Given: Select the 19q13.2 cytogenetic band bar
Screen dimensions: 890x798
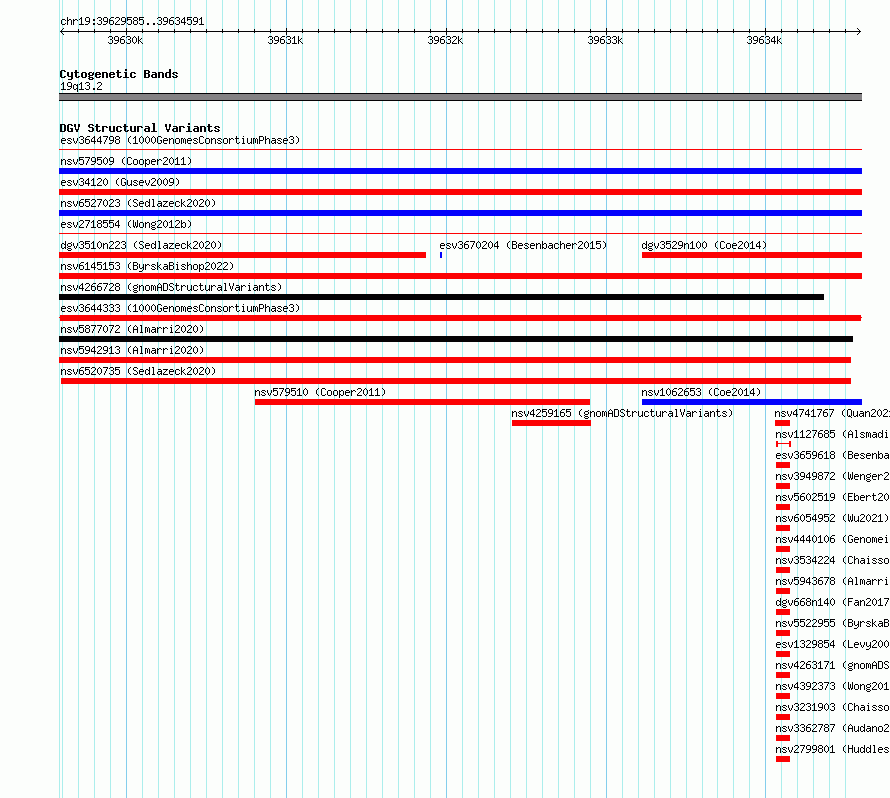Looking at the screenshot, I should 460,97.
